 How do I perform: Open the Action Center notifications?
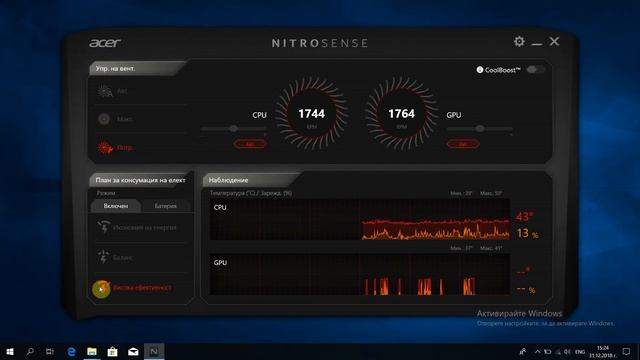pos(627,351)
